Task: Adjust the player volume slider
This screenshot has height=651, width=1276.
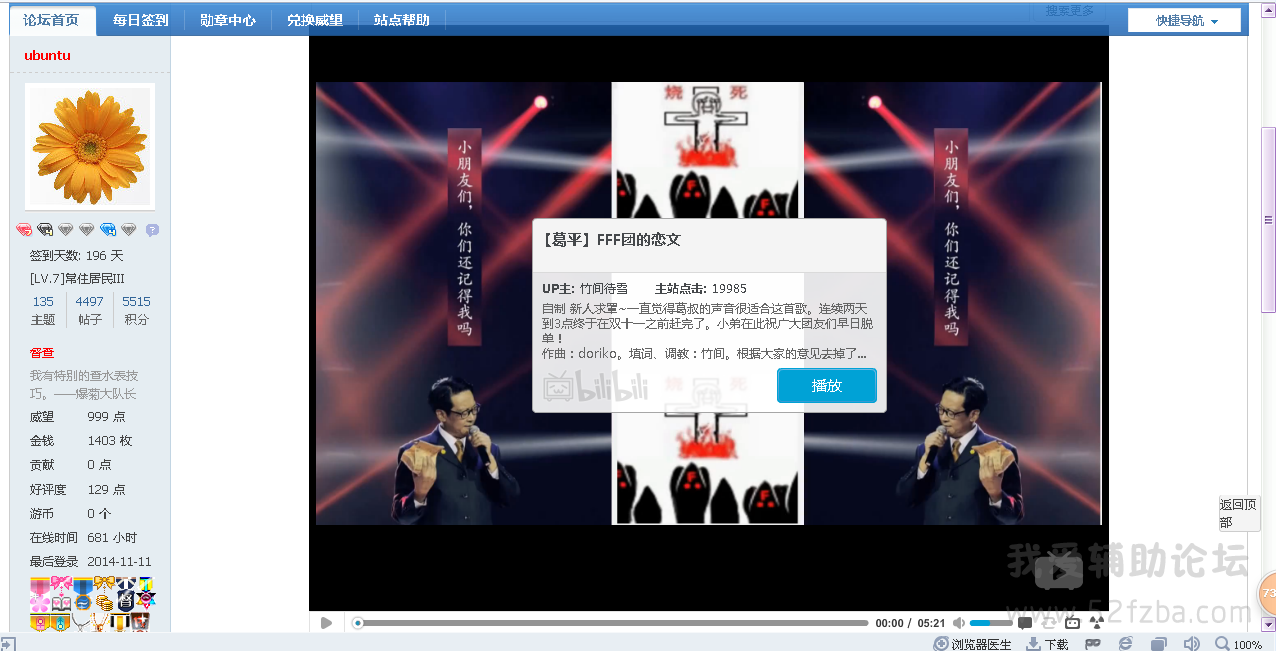Action: tap(991, 623)
